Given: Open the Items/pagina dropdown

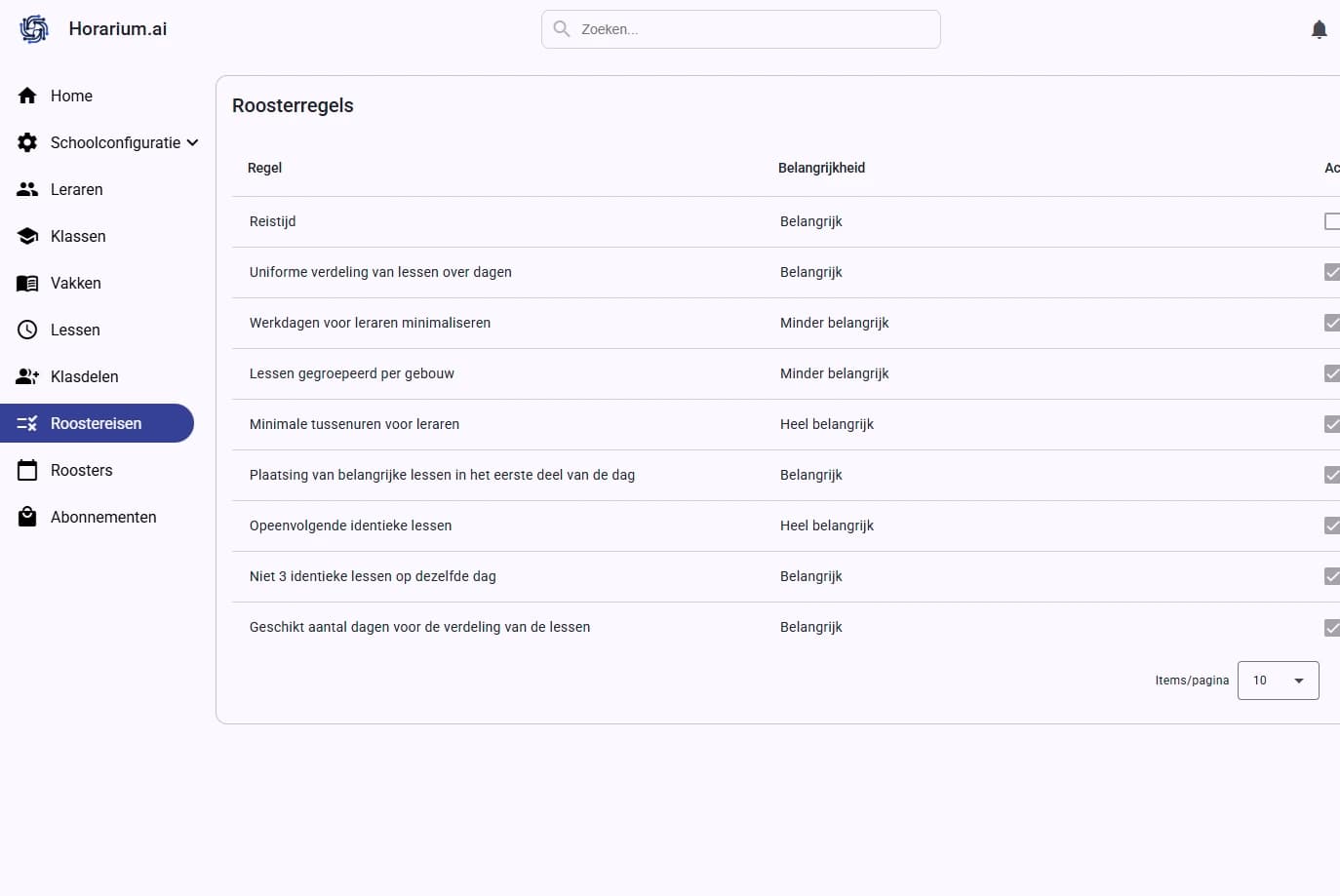Looking at the screenshot, I should (x=1278, y=681).
